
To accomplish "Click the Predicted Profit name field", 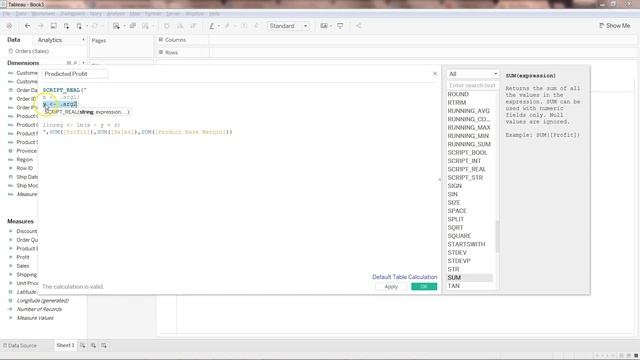I will [x=75, y=74].
